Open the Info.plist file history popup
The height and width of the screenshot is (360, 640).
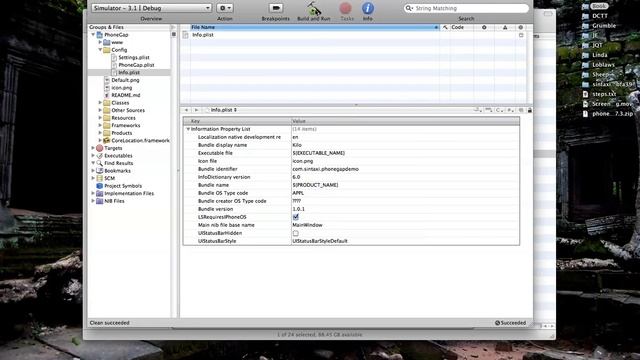[222, 110]
